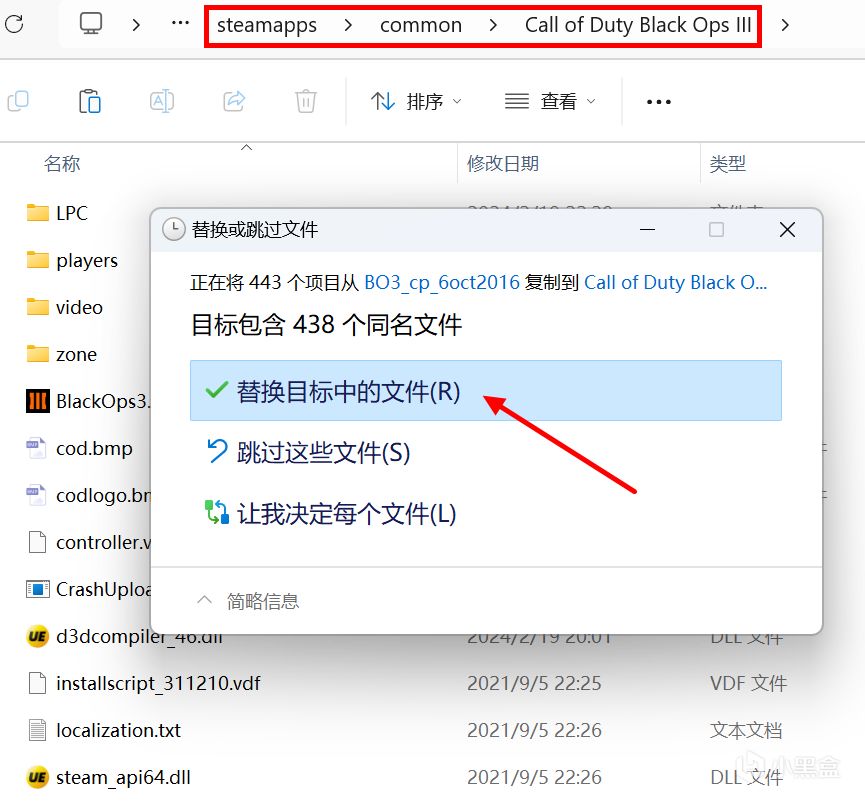
Task: Click destination link Call of Duty Black O...
Action: click(675, 282)
